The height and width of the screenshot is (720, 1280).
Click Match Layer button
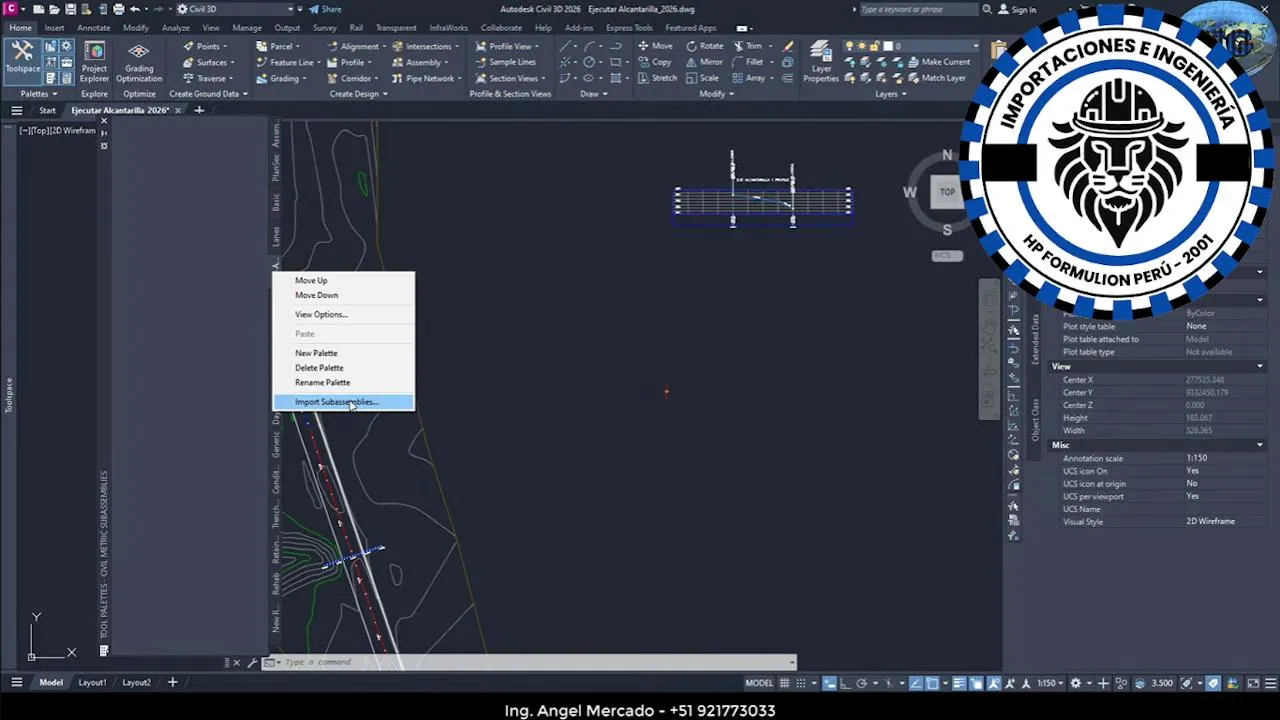(936, 78)
